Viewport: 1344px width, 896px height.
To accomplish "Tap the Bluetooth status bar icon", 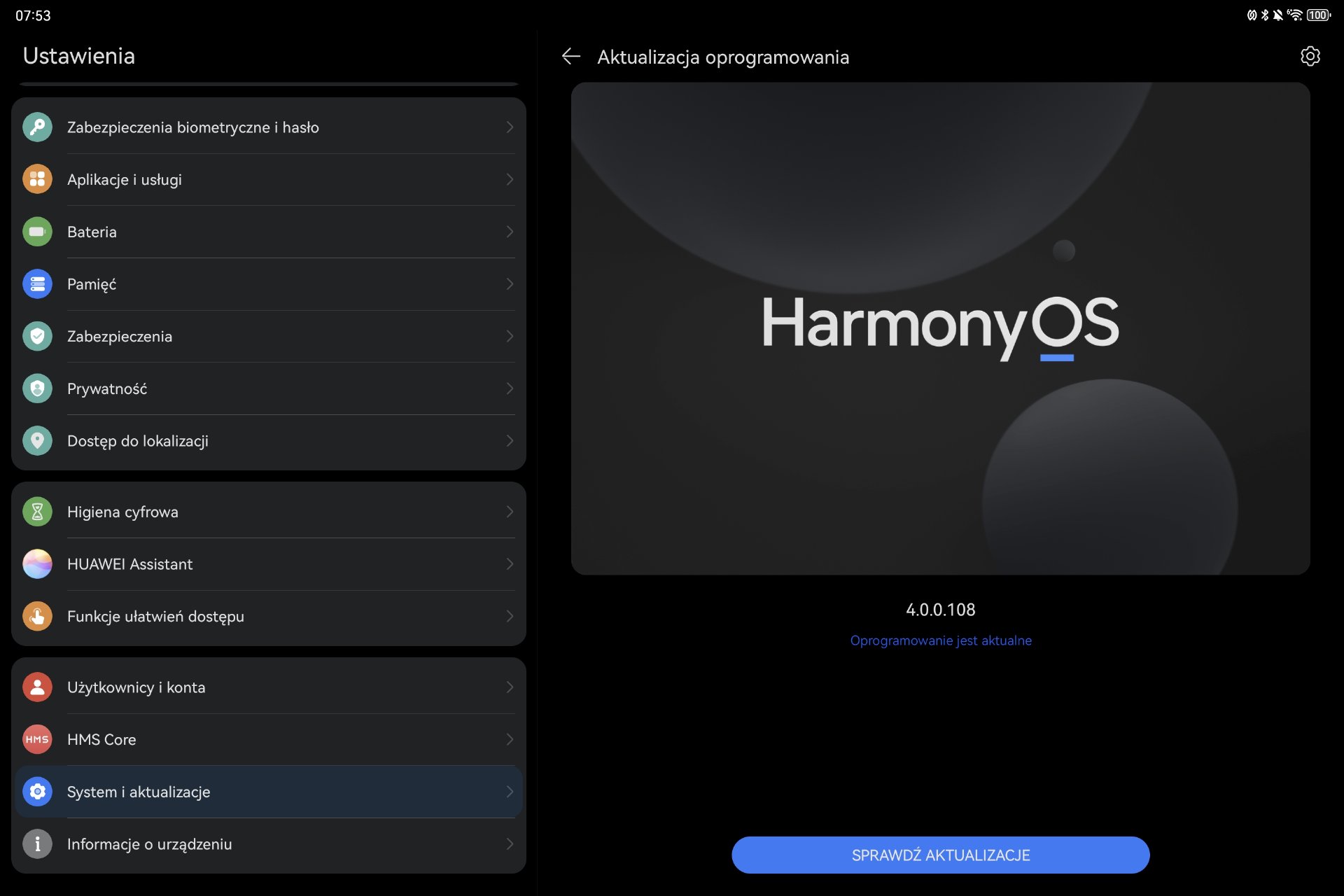I will click(x=1265, y=15).
